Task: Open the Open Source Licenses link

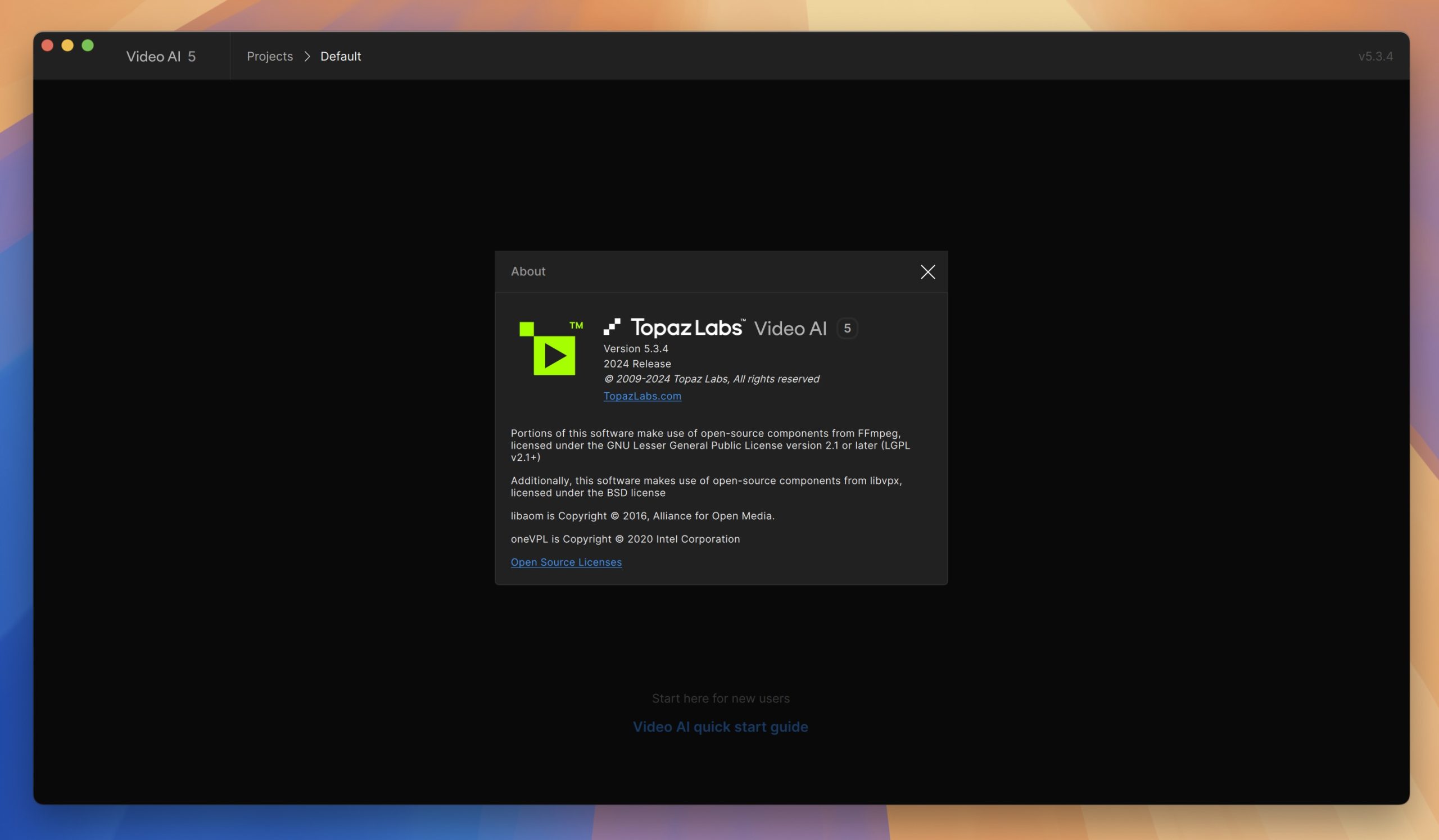Action: 566,561
